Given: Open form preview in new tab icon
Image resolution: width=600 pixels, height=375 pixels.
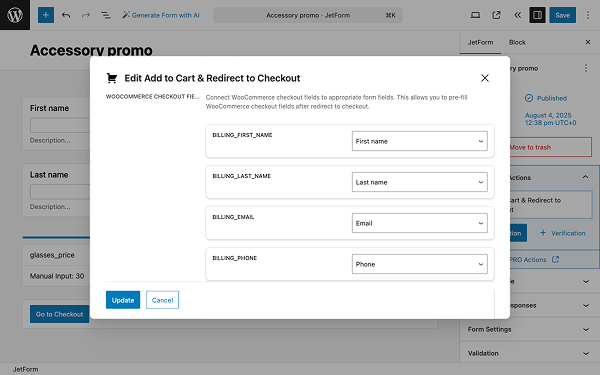Looking at the screenshot, I should 496,15.
